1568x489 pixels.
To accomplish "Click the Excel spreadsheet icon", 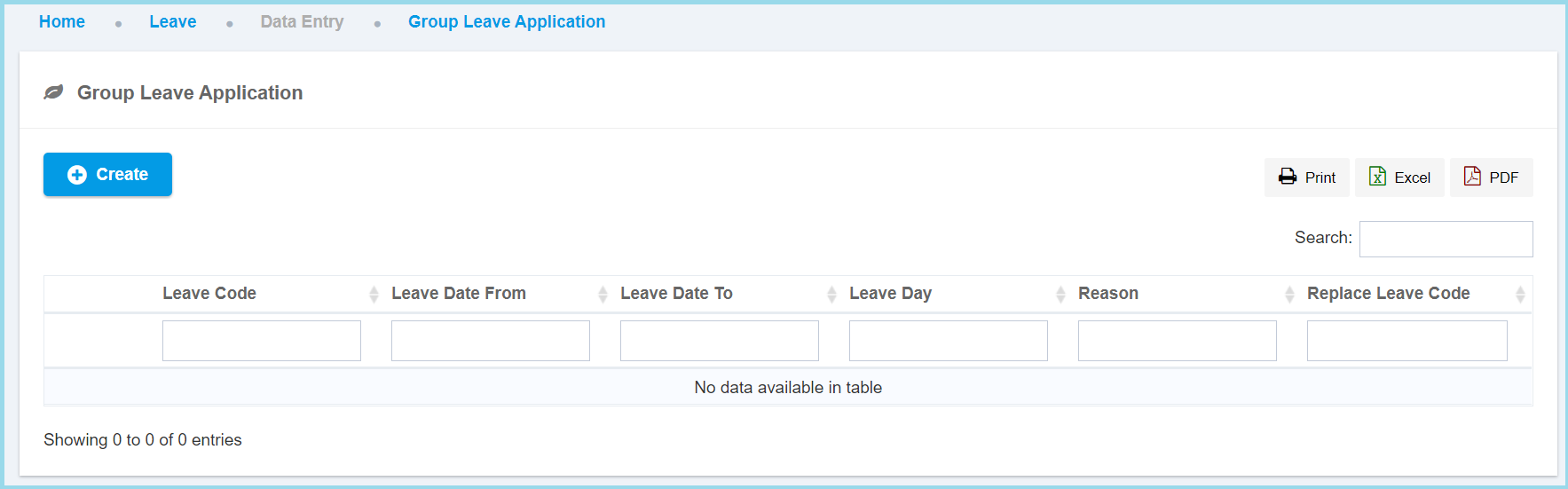I will click(1377, 177).
